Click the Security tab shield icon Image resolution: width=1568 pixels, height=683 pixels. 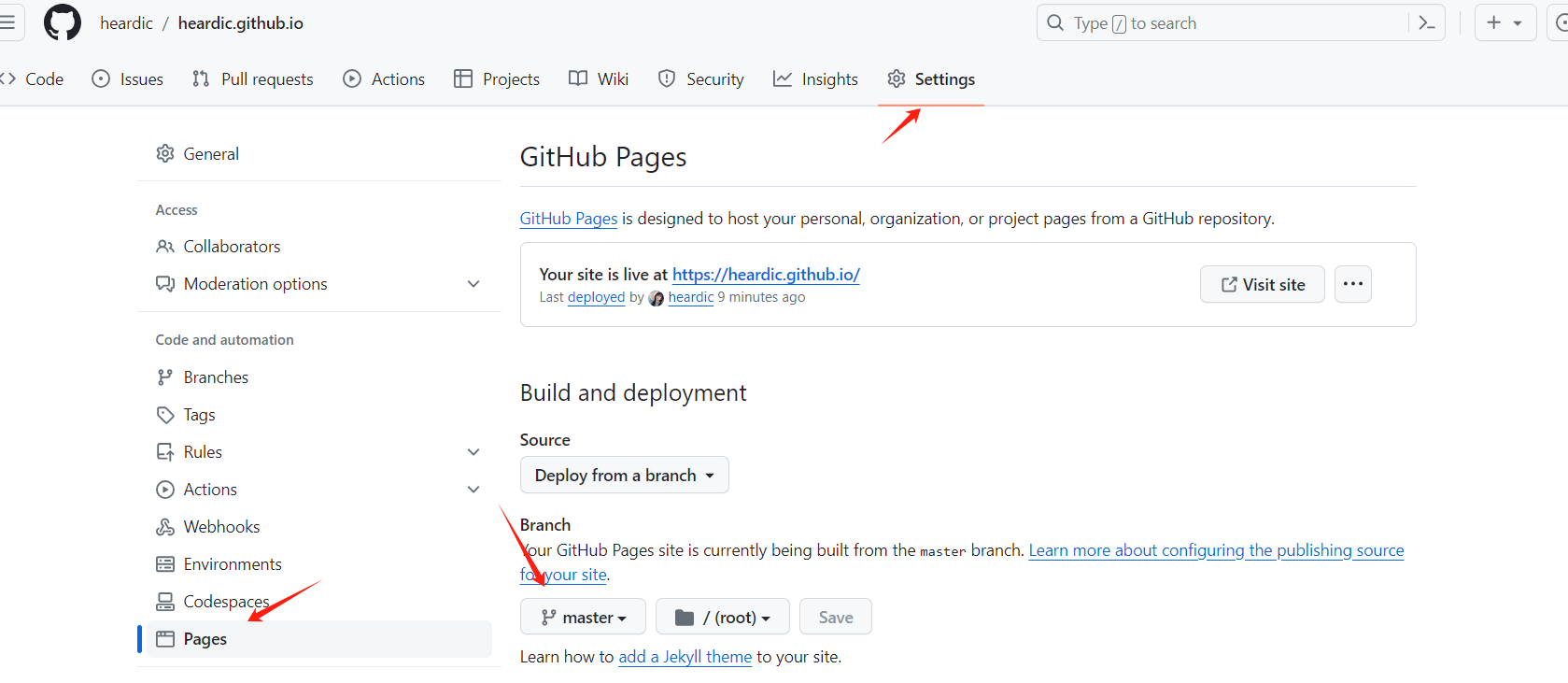667,78
